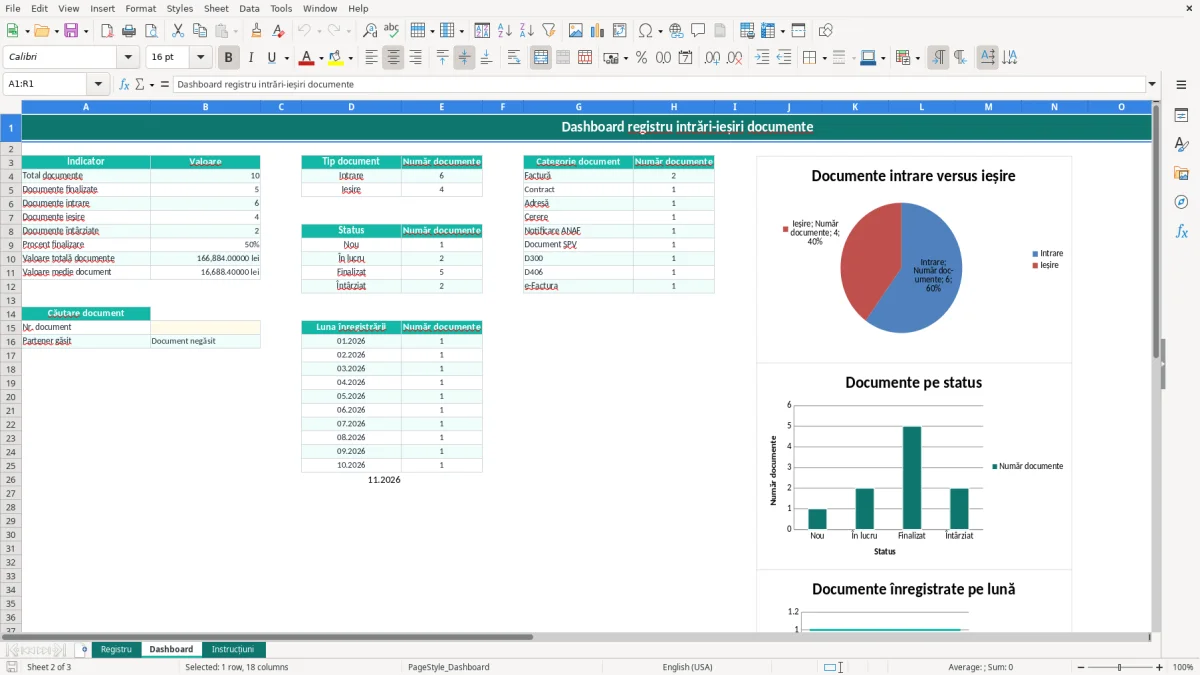
Task: Expand the formula bar arrow
Action: 1152,85
